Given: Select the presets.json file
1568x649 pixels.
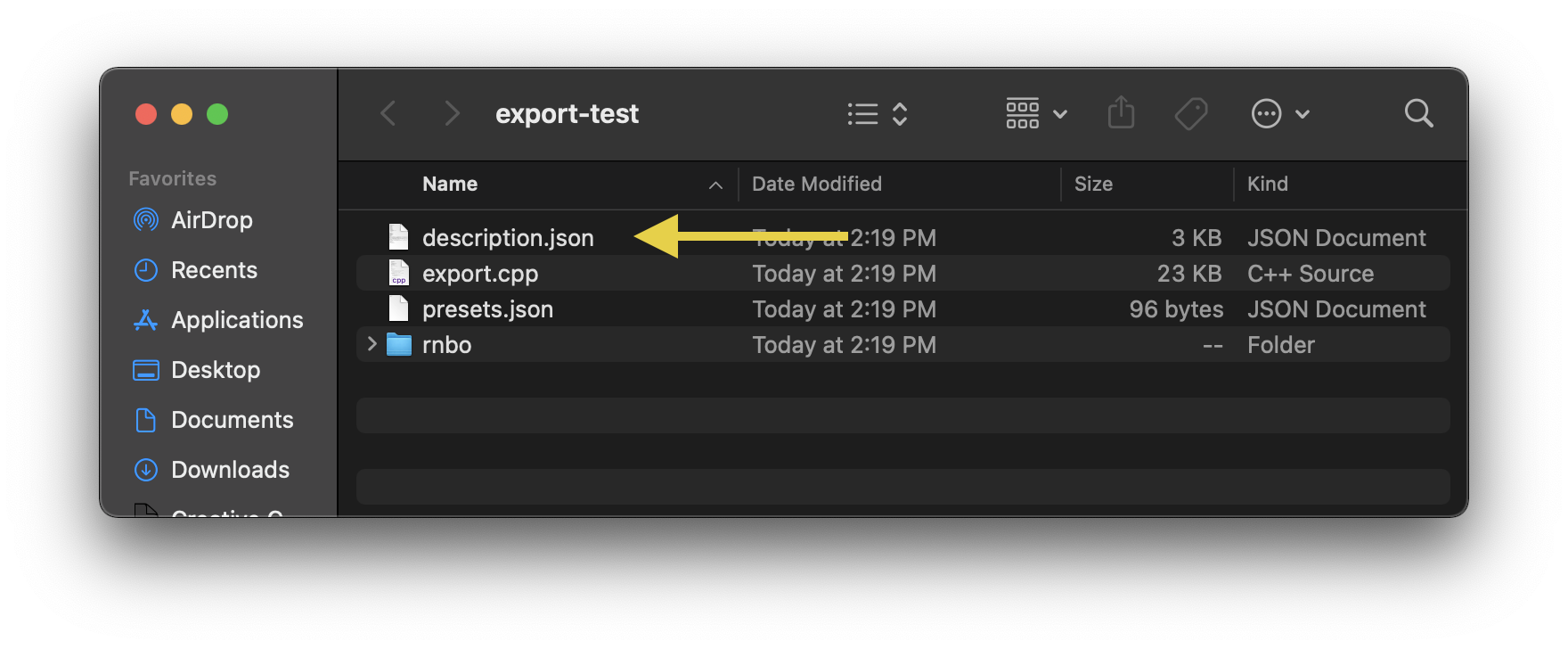Looking at the screenshot, I should [x=487, y=309].
